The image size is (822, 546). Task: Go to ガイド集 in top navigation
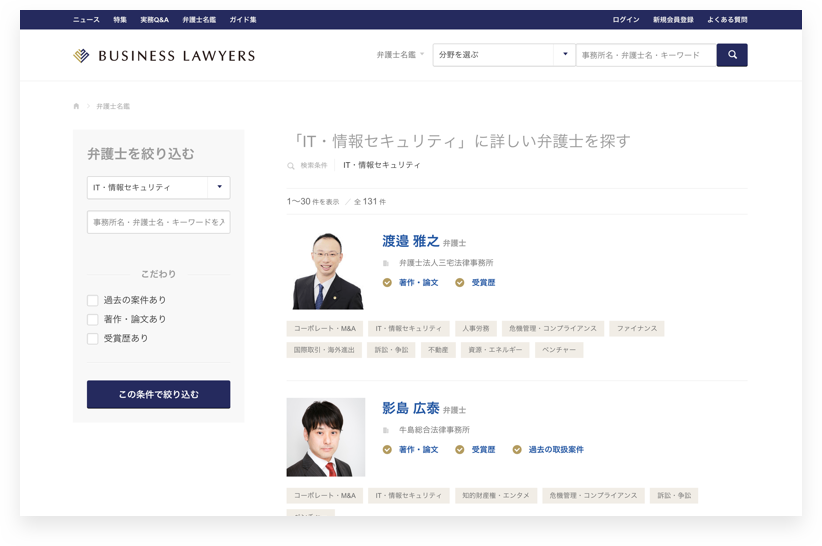pos(242,20)
